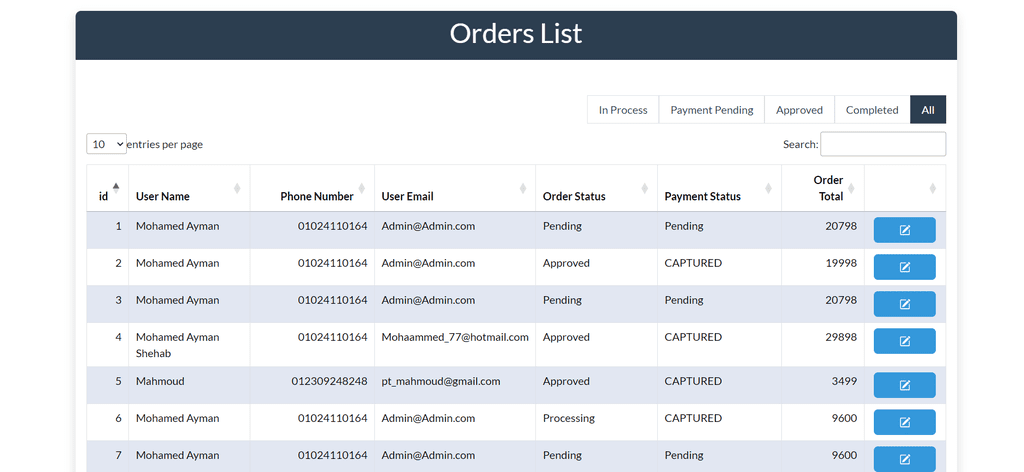The width and height of the screenshot is (1024, 472).
Task: Switch to the In Process tab
Action: pos(623,110)
